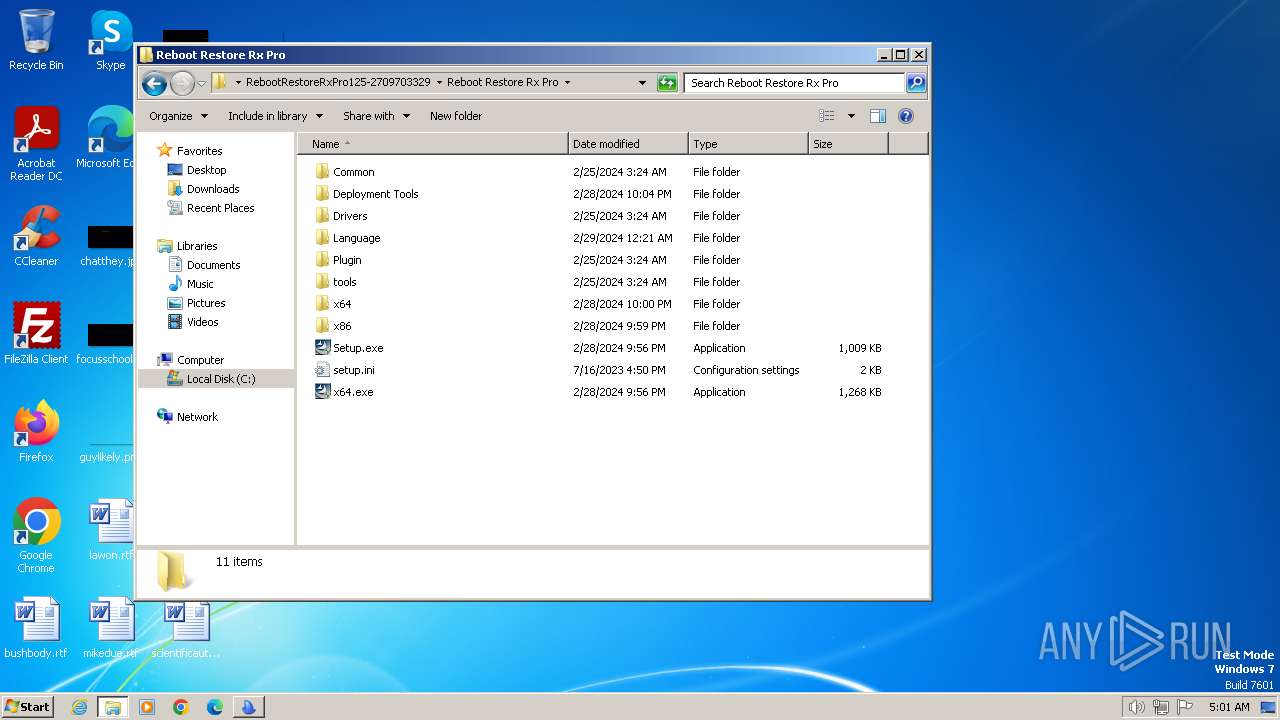Click the 1,268 KB size cell of x64.exe
1280x720 pixels.
tap(860, 392)
